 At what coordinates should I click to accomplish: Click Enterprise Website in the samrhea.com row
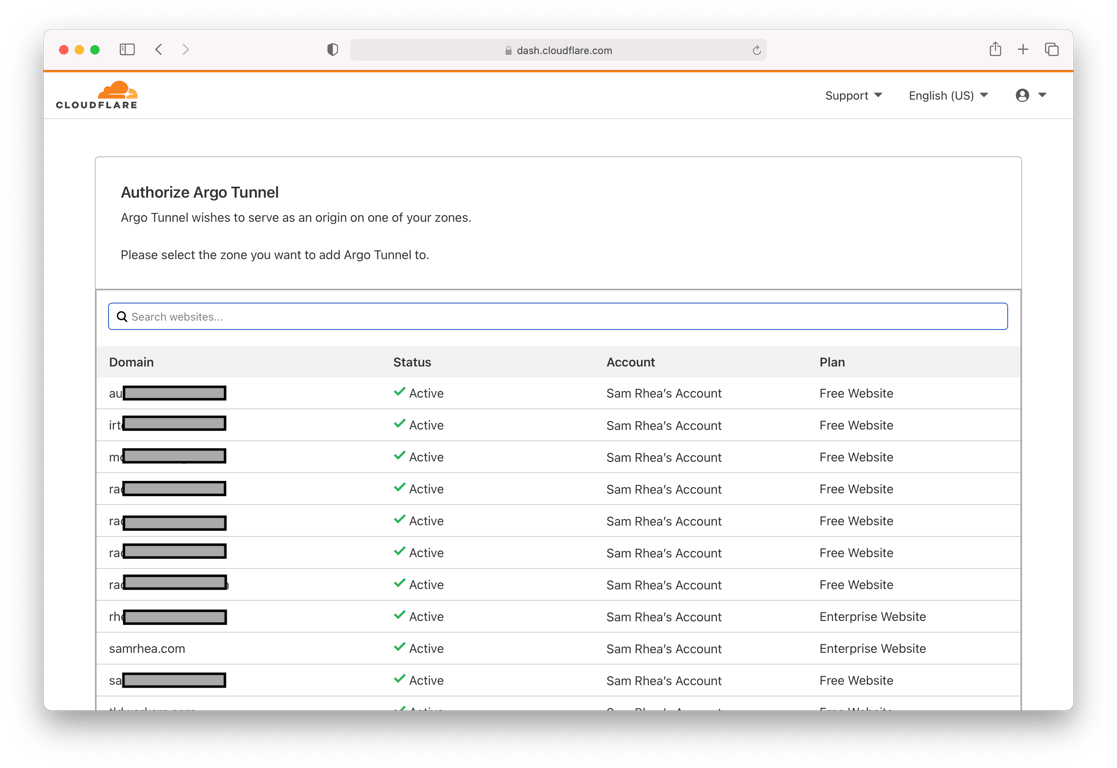click(873, 648)
